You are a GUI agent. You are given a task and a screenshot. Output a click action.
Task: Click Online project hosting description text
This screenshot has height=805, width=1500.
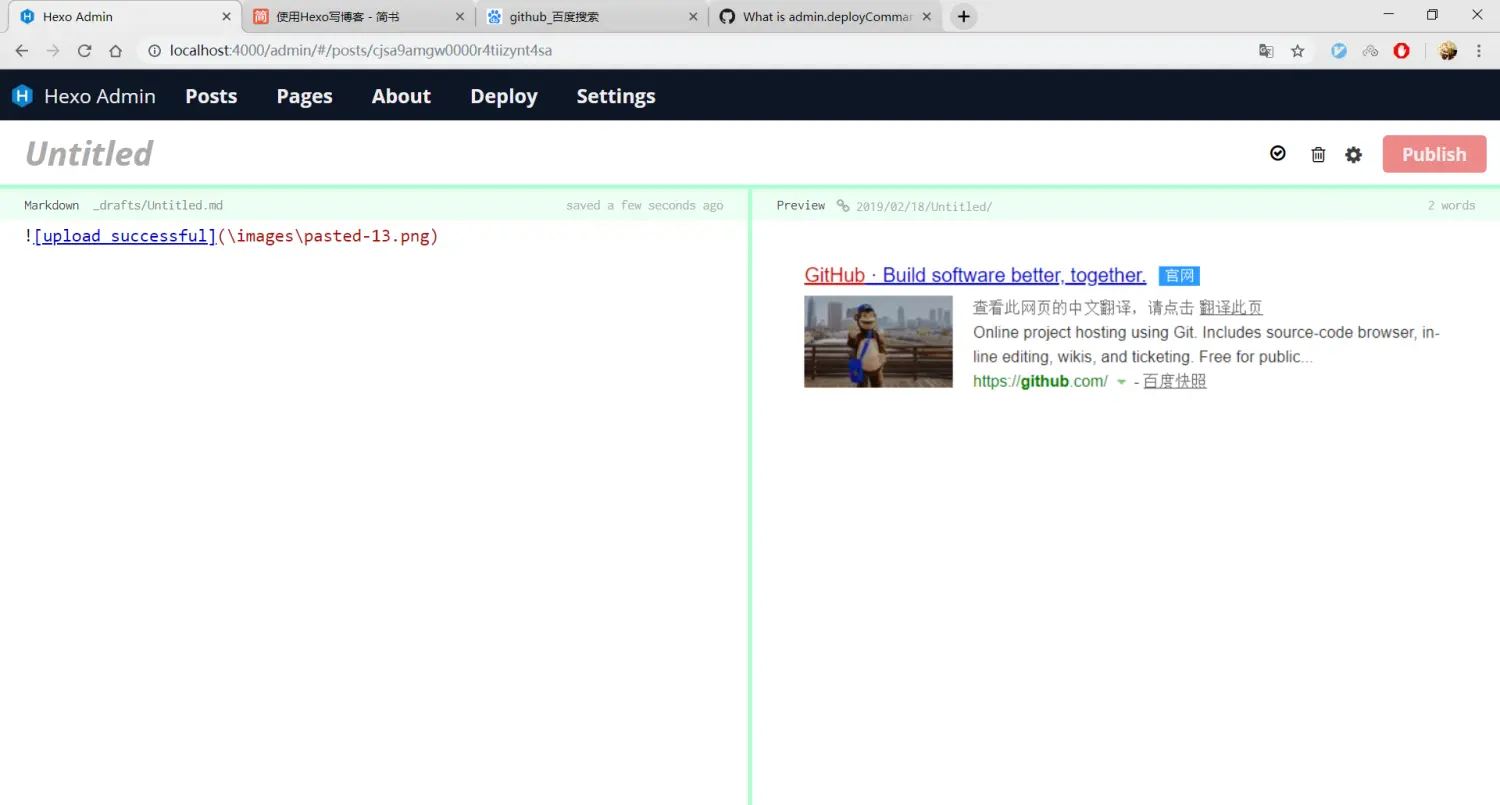pyautogui.click(x=1206, y=344)
